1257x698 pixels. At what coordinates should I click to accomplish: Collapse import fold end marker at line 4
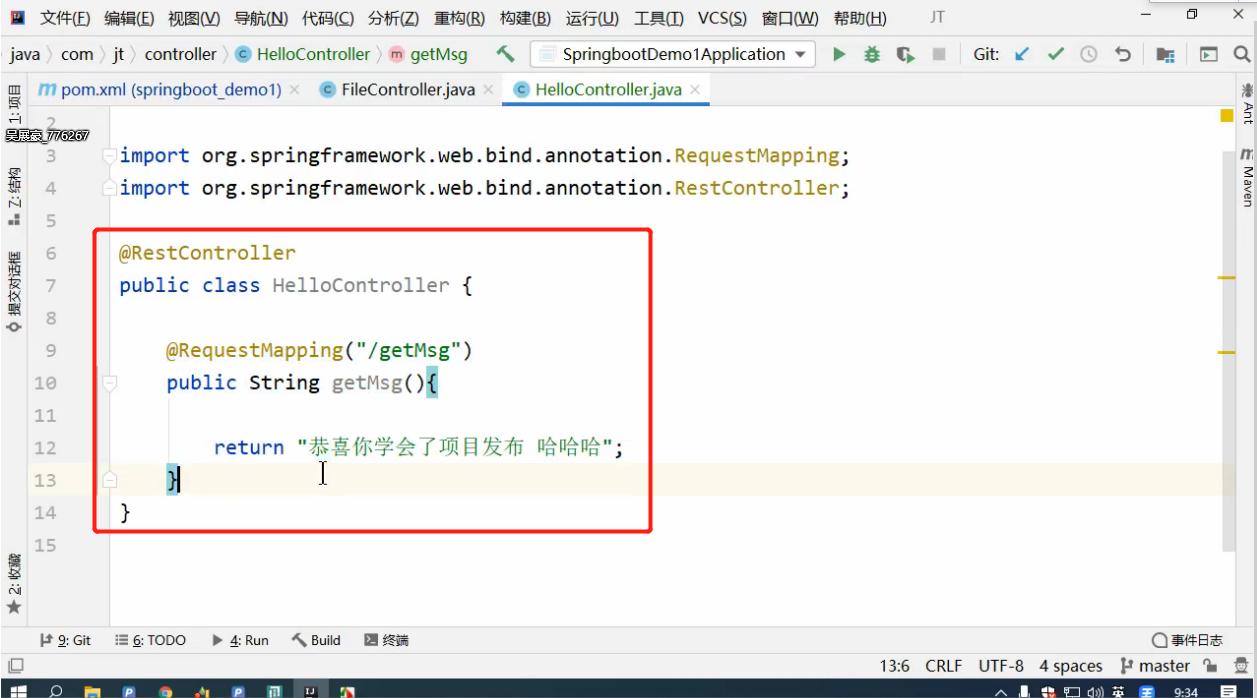click(109, 188)
